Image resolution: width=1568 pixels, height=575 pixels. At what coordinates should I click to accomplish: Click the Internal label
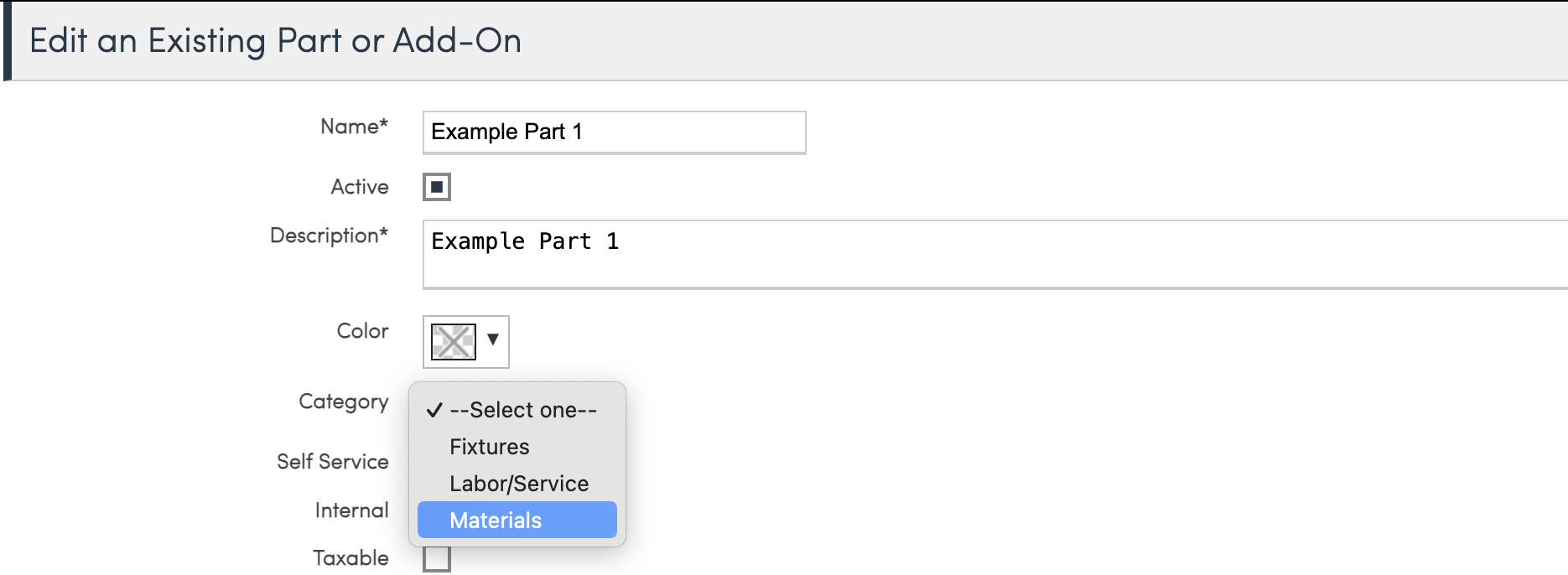tap(351, 510)
